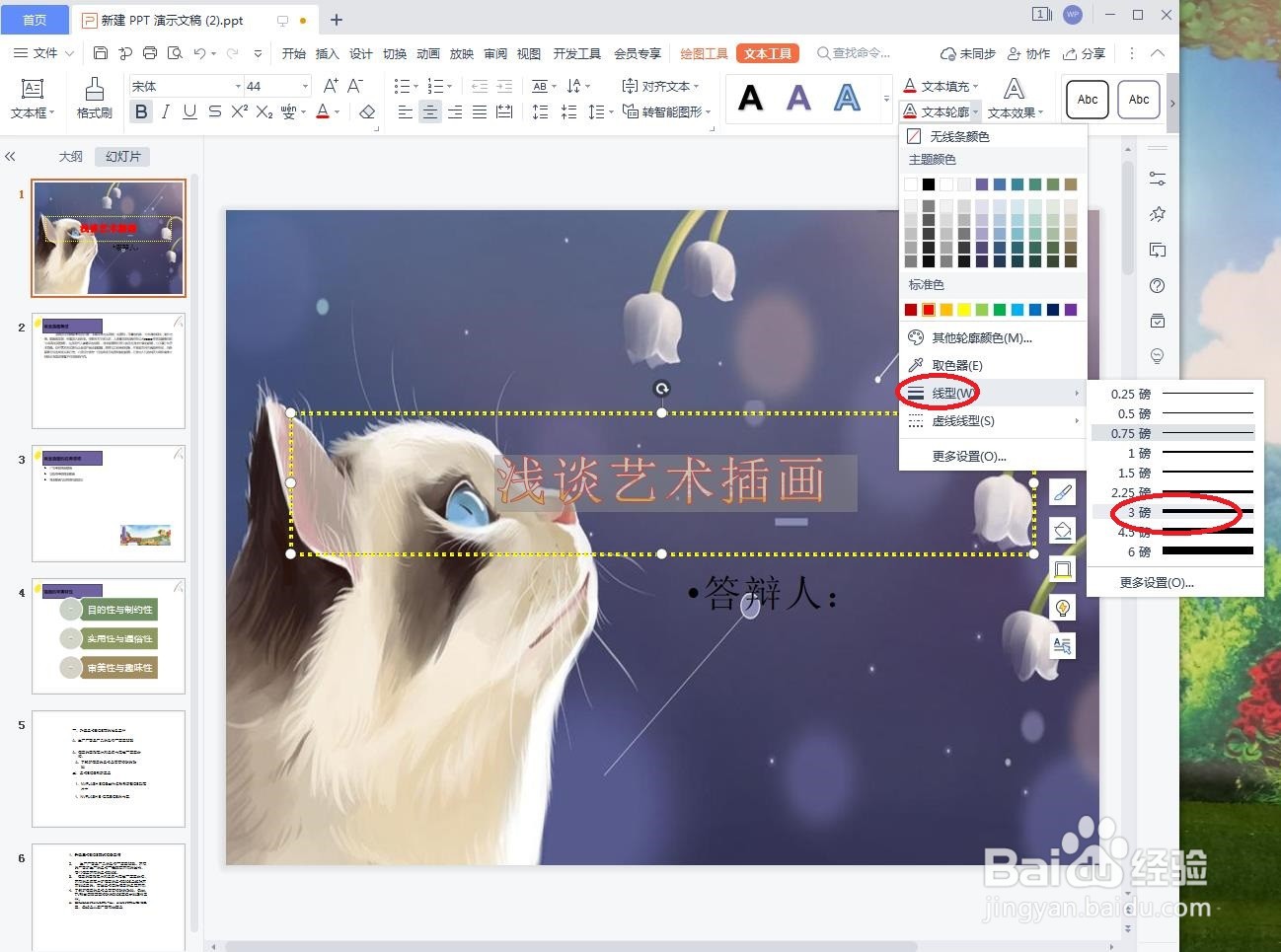Apply black text style preset A
1281x952 pixels.
750,98
